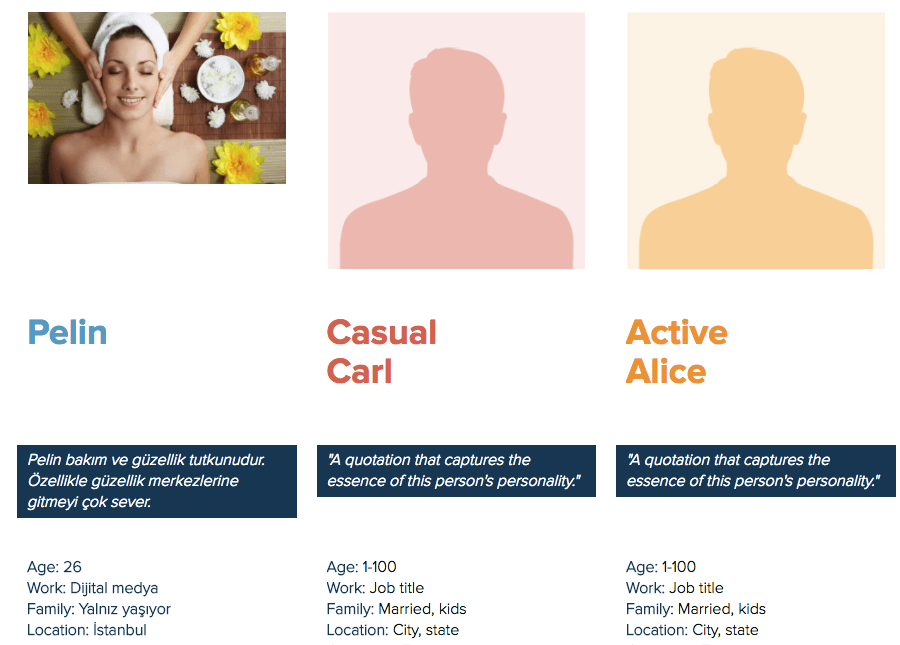Click Casual Carl's 'Age: 1-100' line
This screenshot has height=645, width=900.
point(362,567)
